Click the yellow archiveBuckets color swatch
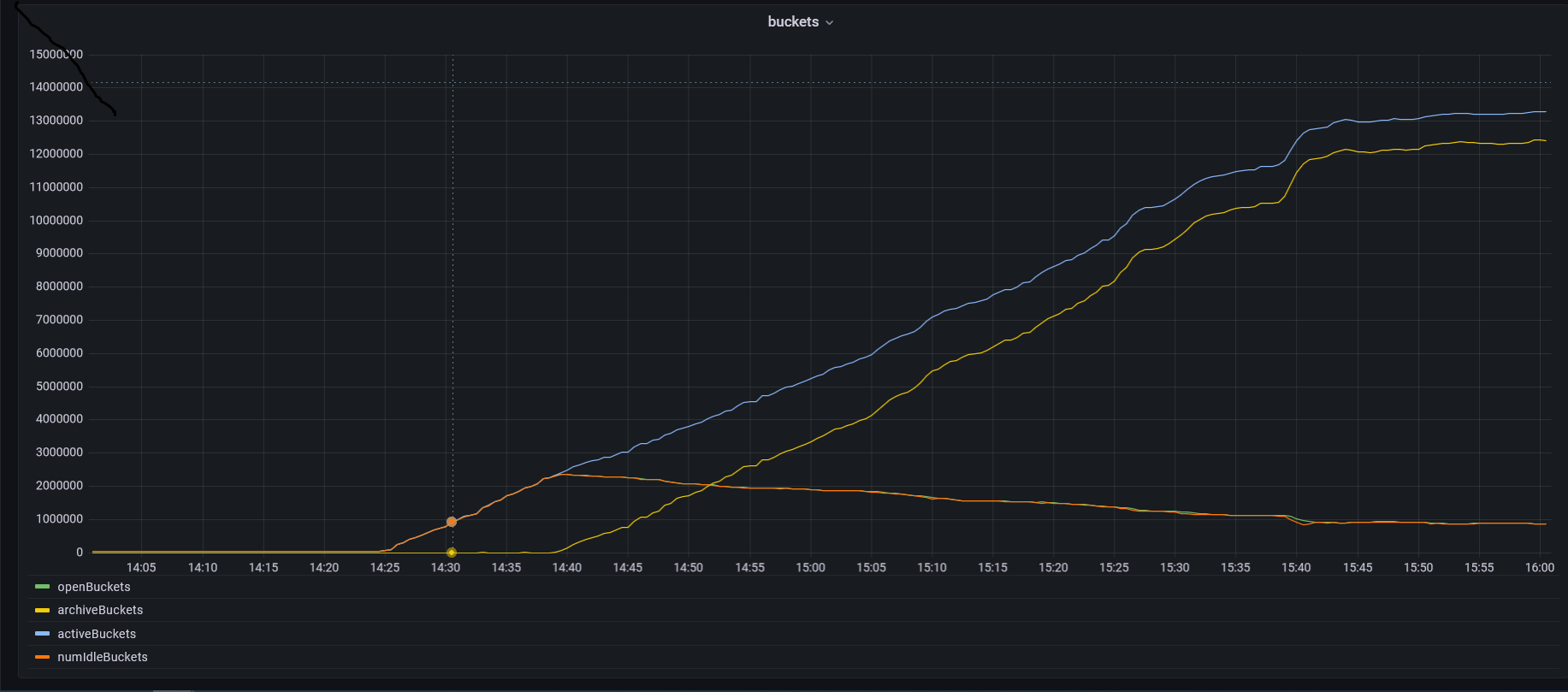The width and height of the screenshot is (1568, 692). click(x=42, y=610)
